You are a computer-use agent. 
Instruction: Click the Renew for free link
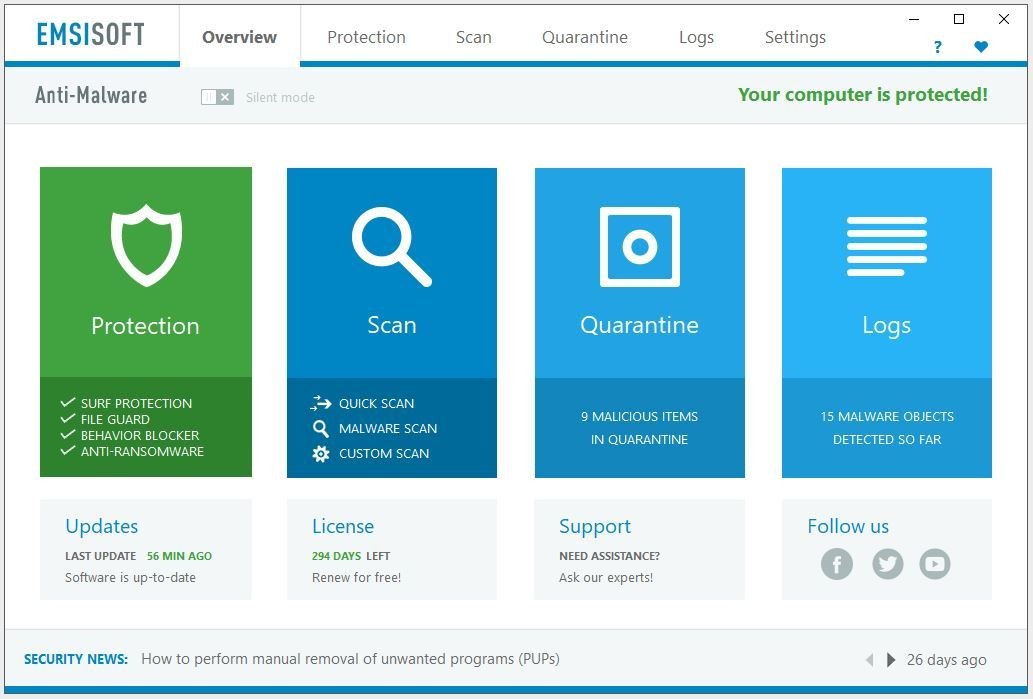356,577
